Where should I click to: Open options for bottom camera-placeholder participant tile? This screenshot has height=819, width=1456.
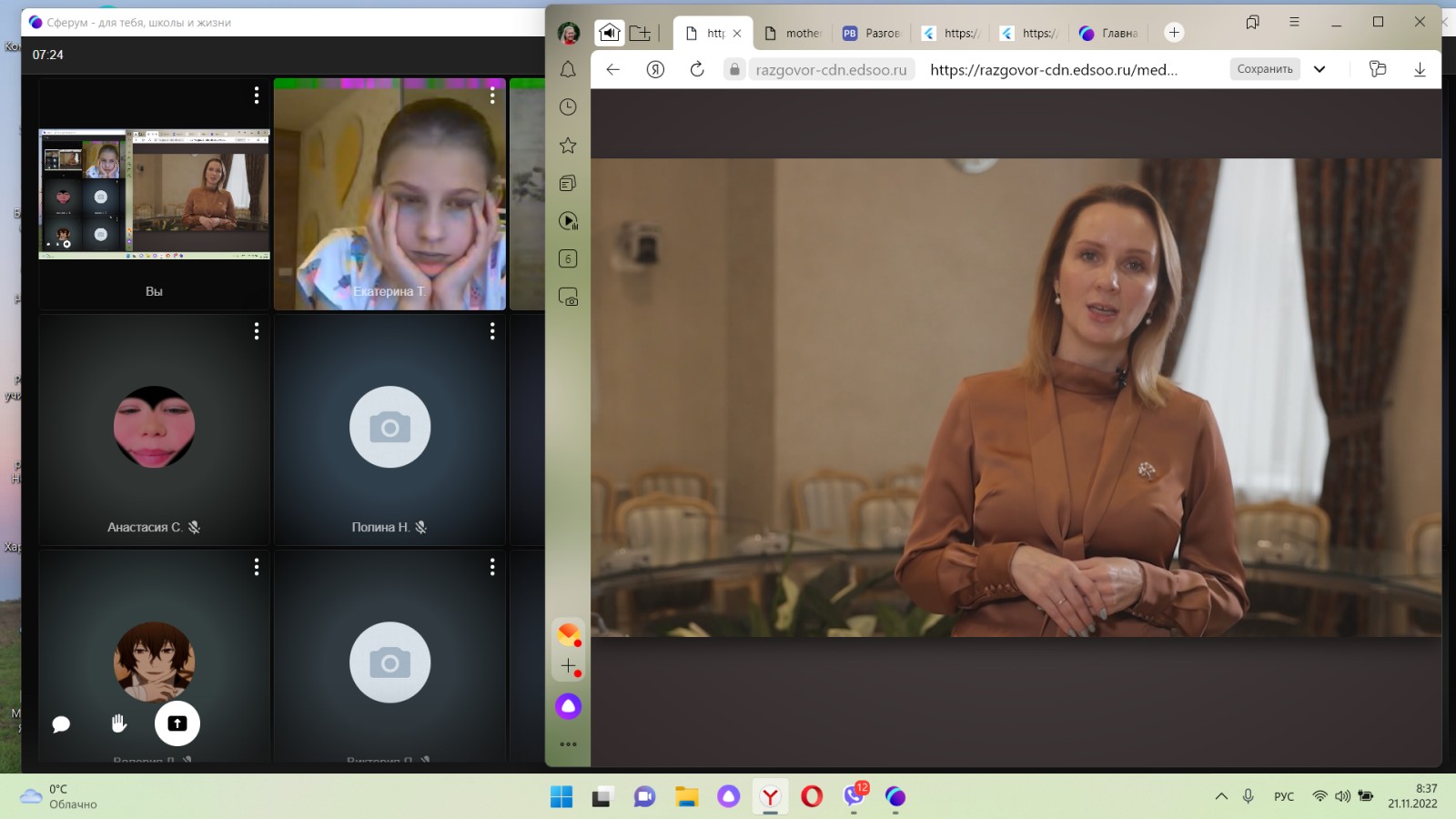(492, 567)
